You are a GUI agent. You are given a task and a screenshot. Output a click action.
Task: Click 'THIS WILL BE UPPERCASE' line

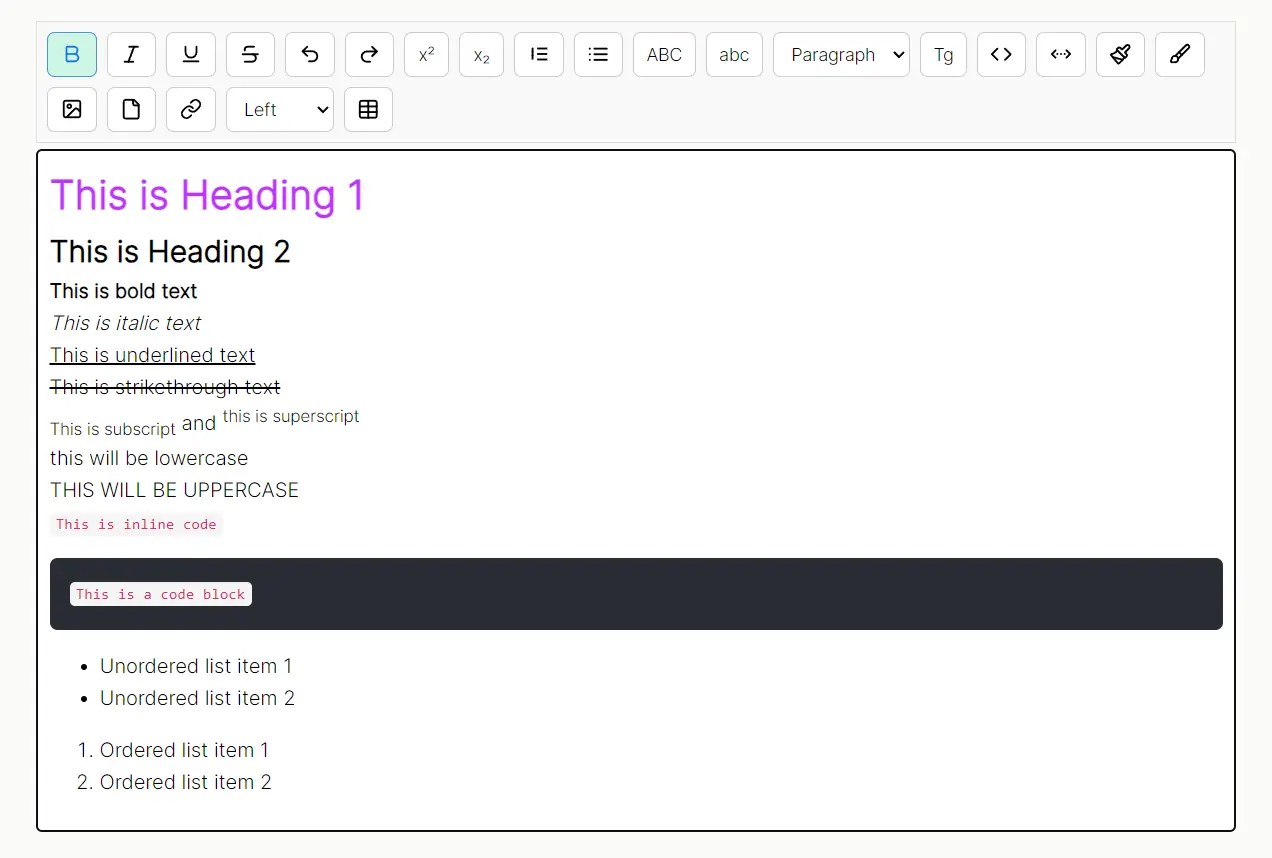pos(174,490)
